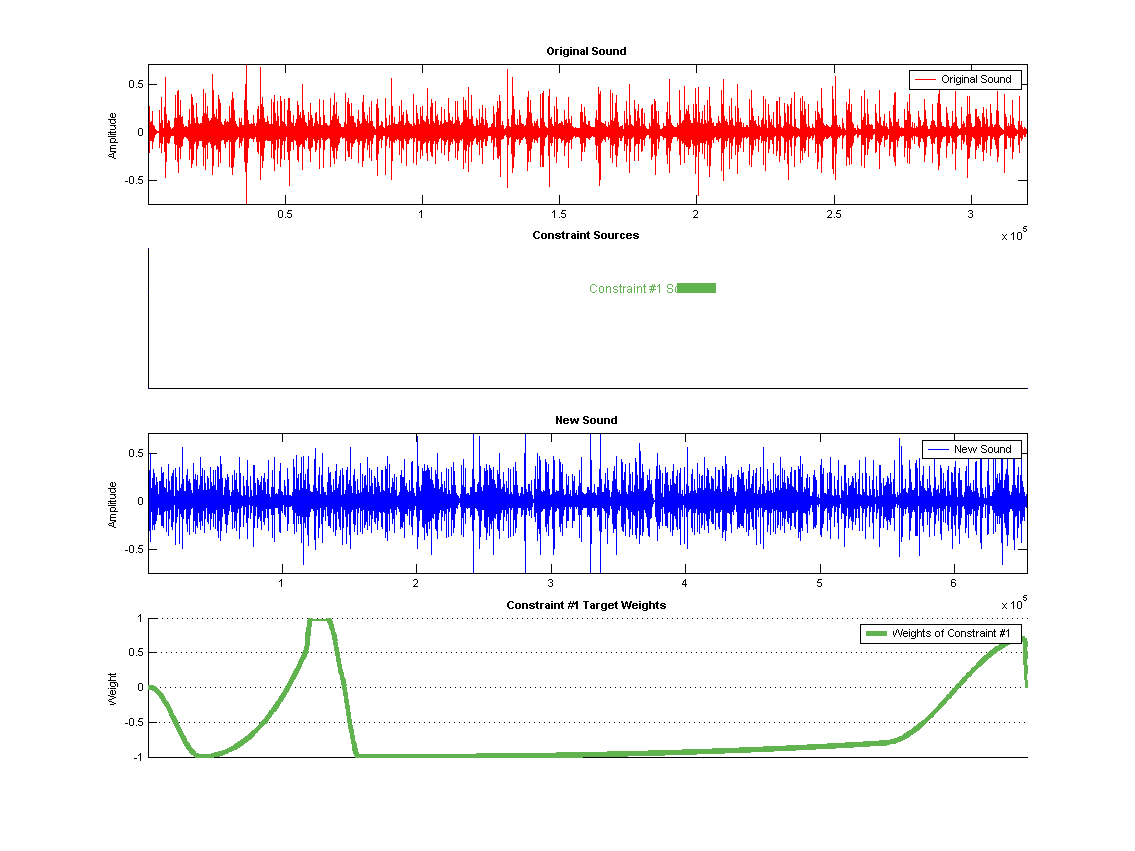Click the x-axis tick label 1.5 under Original Sound
This screenshot has height=851, width=1135.
point(559,215)
